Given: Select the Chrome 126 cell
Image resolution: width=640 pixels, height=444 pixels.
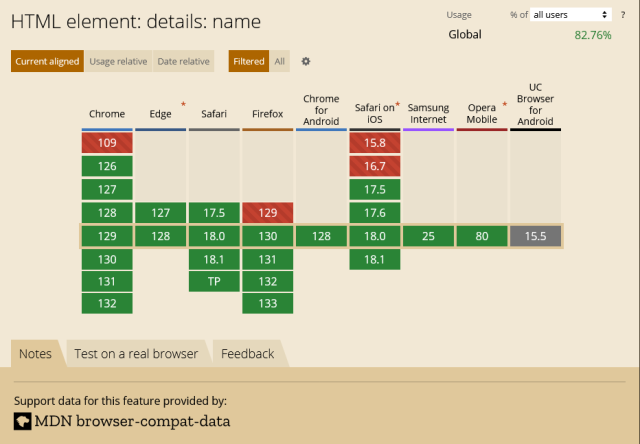Looking at the screenshot, I should (x=107, y=166).
